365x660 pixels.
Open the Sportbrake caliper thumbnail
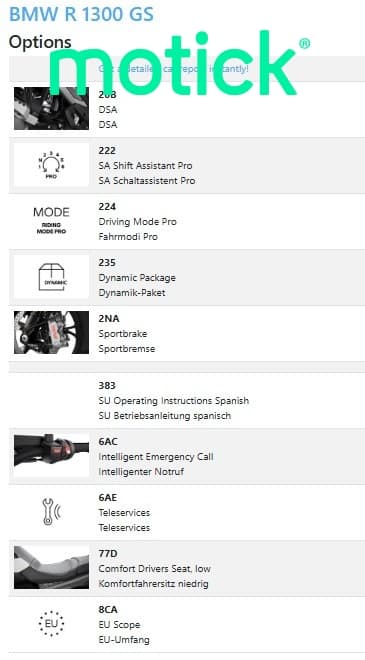(x=51, y=333)
